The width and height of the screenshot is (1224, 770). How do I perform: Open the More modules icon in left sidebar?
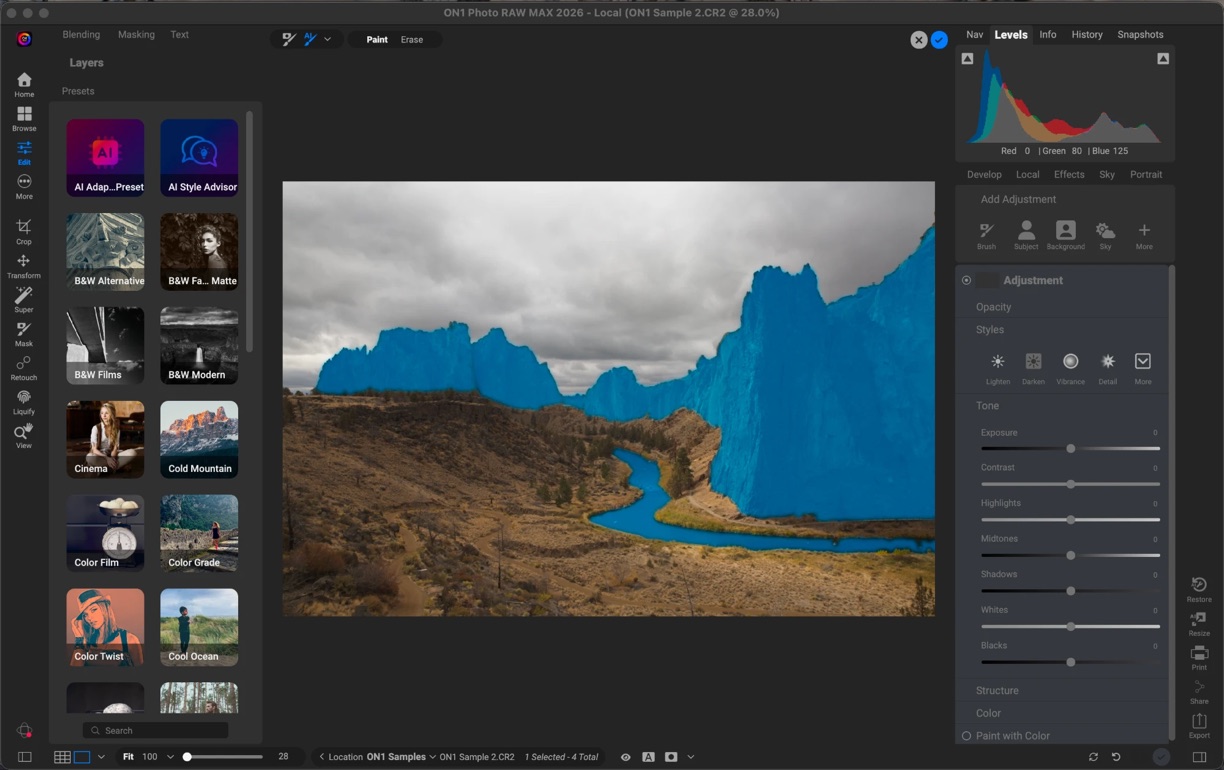[24, 186]
